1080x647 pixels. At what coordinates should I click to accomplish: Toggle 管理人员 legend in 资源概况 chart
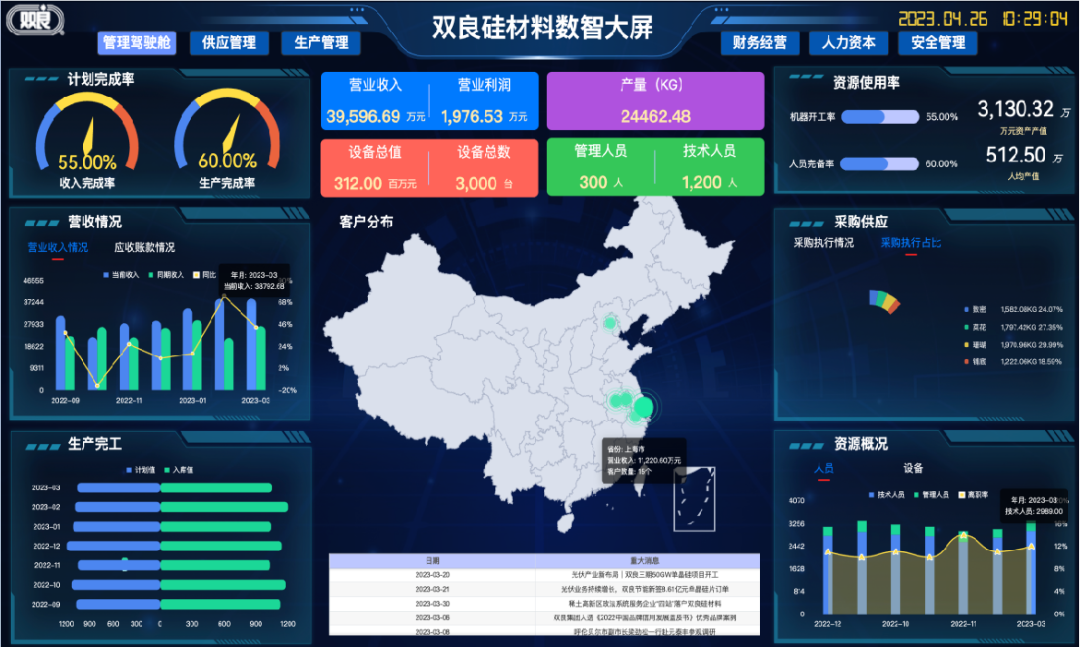pos(931,495)
